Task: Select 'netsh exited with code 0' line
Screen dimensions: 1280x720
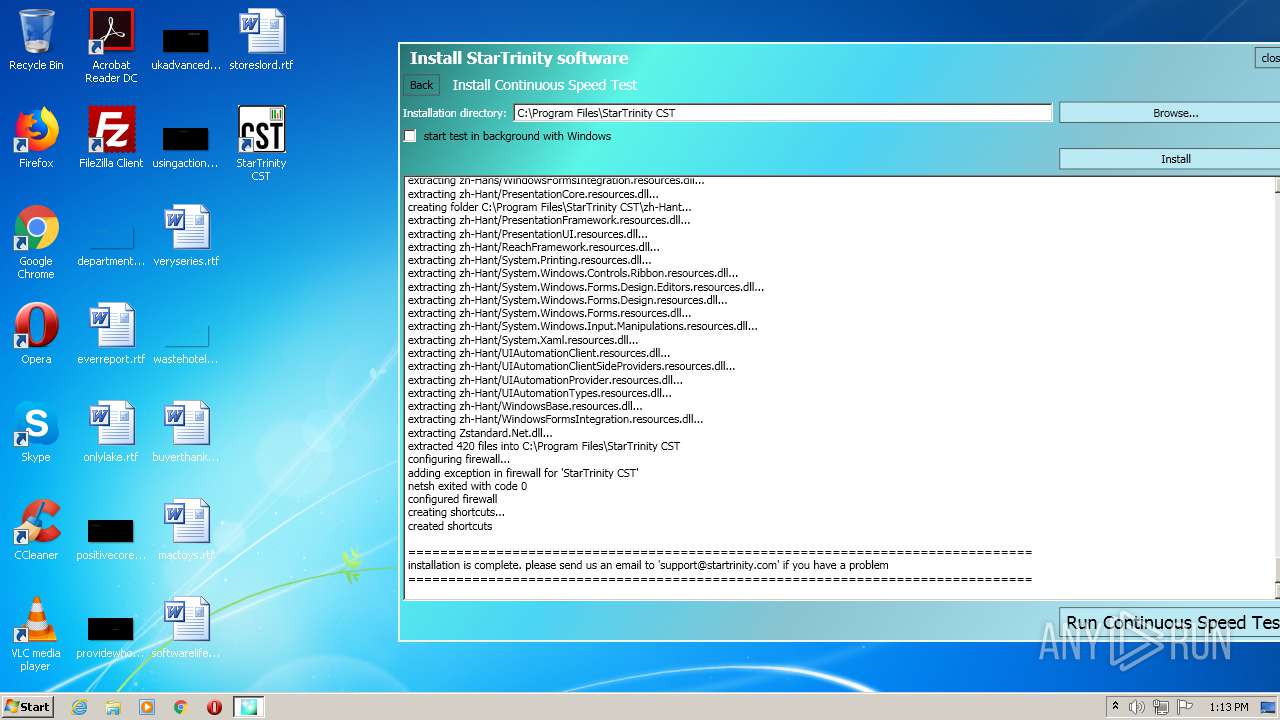Action: coord(467,486)
